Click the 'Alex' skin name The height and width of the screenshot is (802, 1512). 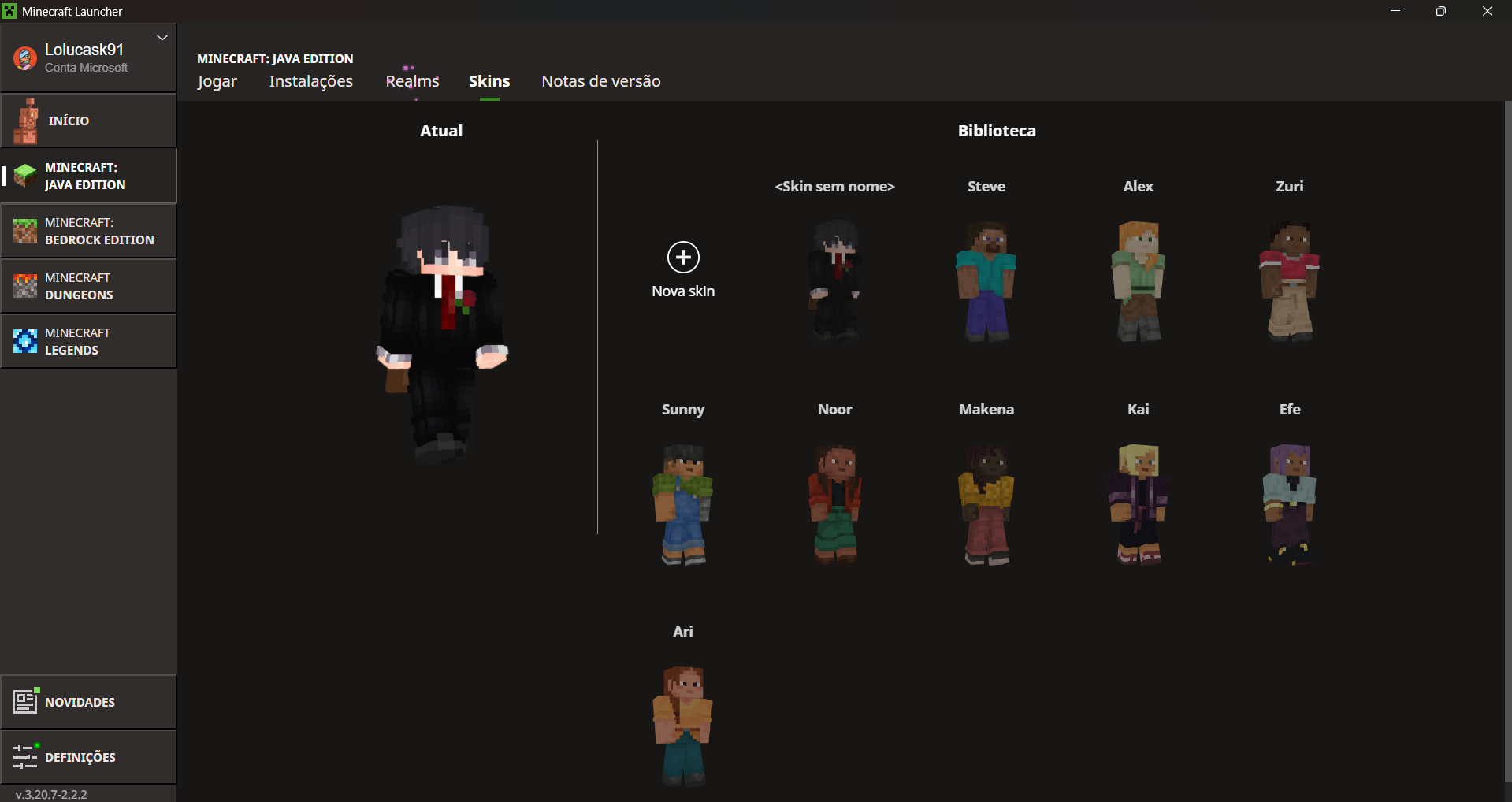tap(1139, 187)
